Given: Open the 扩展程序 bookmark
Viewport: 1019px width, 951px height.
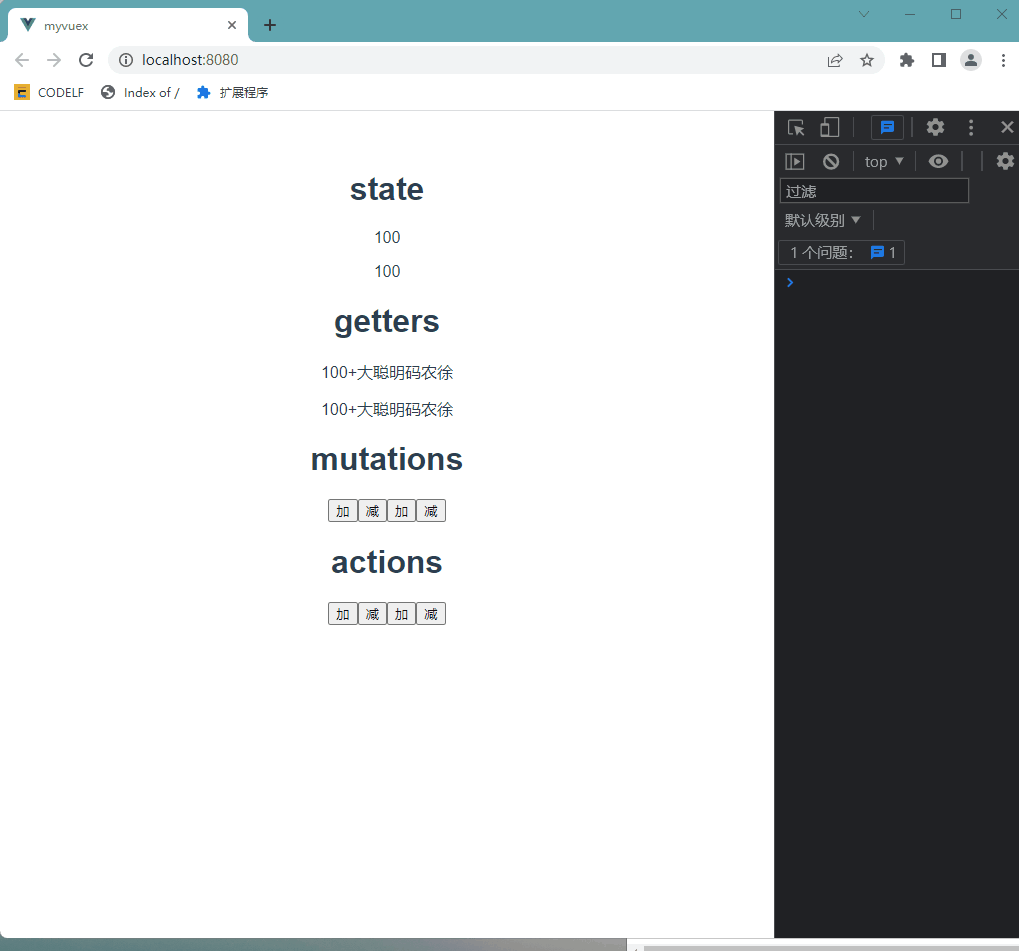Looking at the screenshot, I should pos(232,92).
